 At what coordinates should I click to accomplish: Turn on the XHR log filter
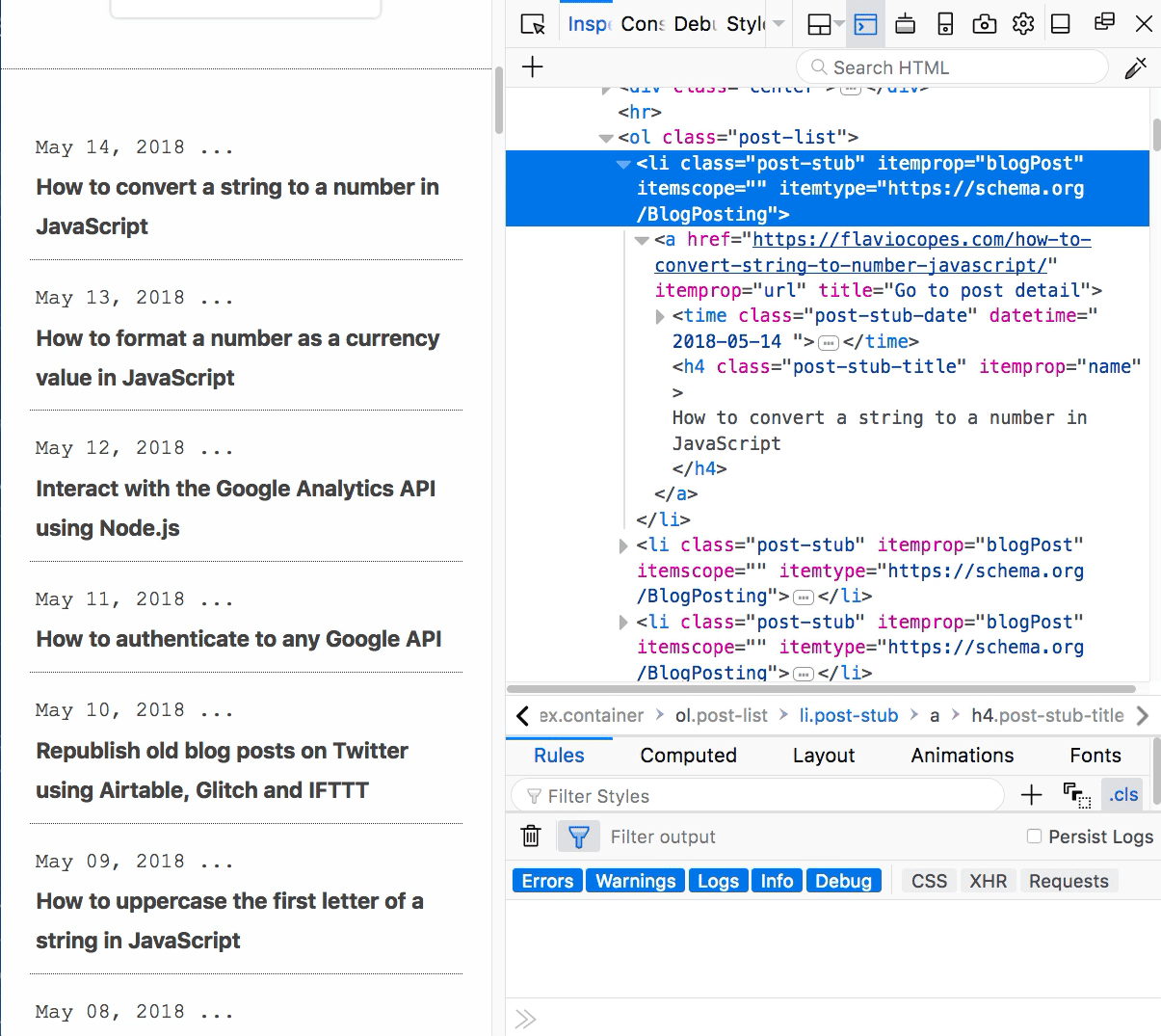(x=988, y=881)
